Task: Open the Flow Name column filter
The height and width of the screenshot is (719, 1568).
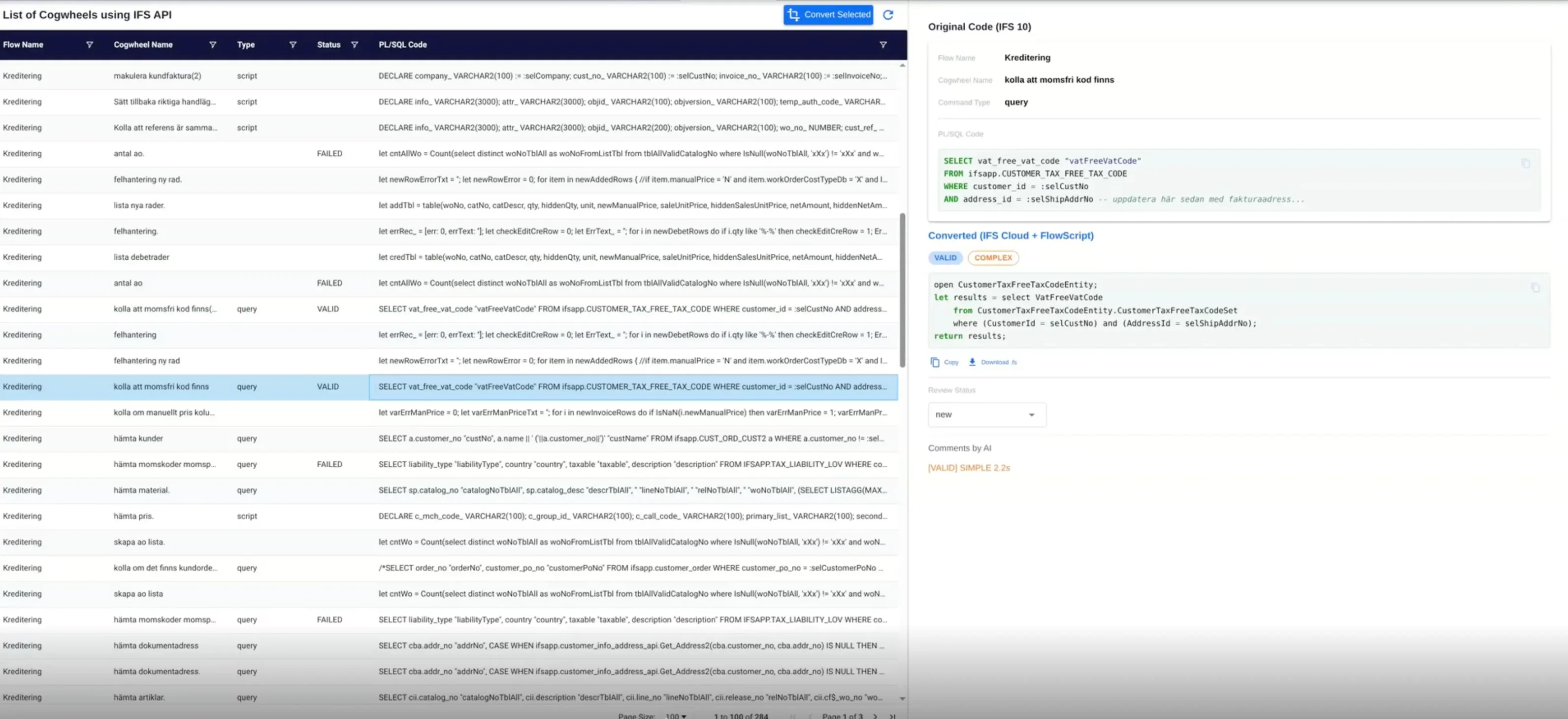Action: point(90,44)
